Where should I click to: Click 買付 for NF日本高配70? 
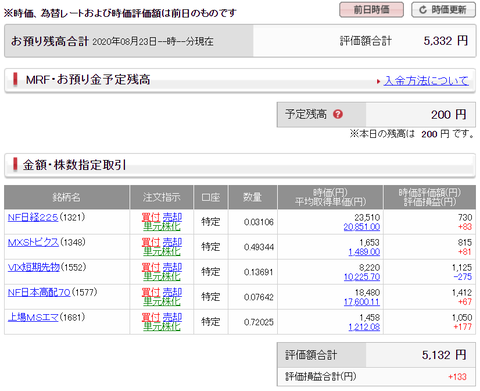pyautogui.click(x=151, y=292)
